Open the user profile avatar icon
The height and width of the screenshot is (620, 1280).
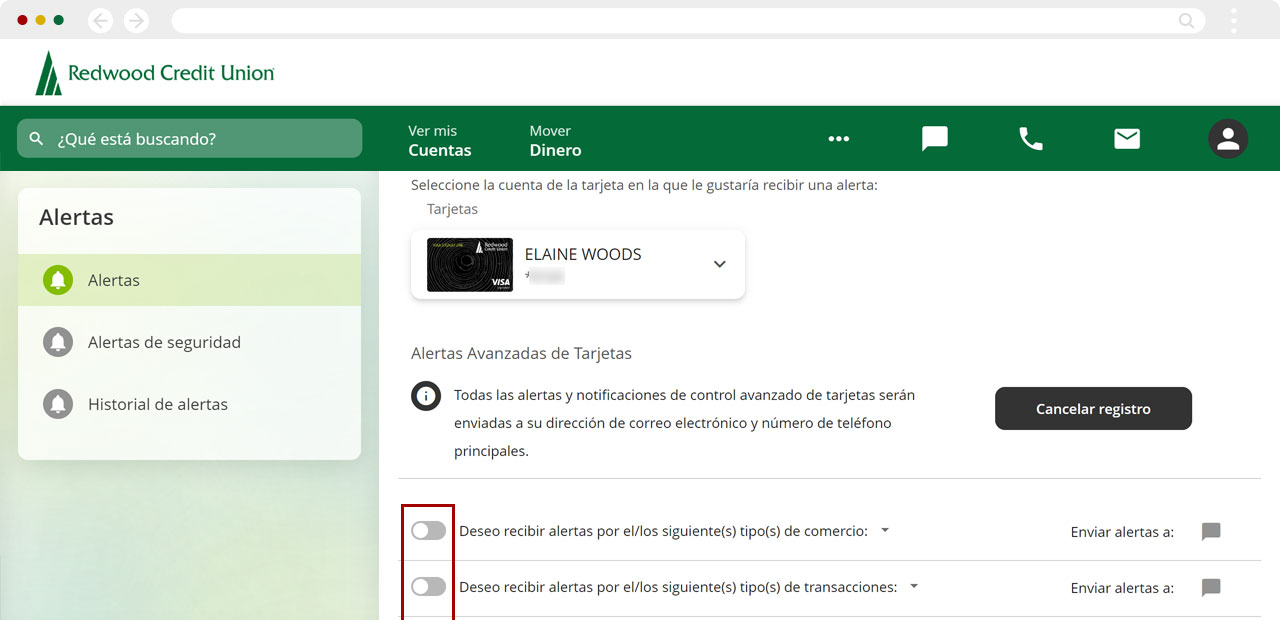click(1227, 139)
